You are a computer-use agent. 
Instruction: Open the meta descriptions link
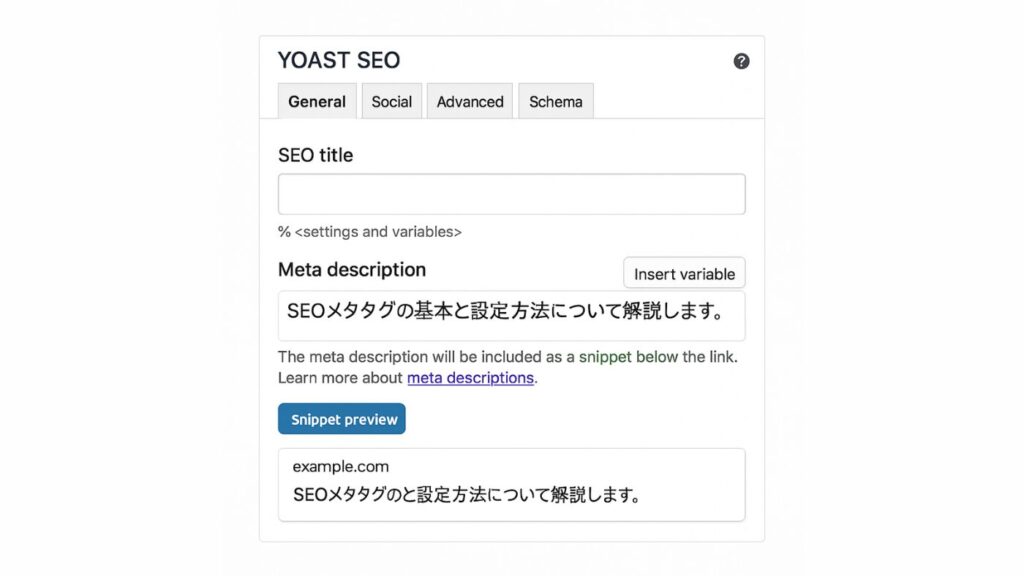pyautogui.click(x=470, y=377)
